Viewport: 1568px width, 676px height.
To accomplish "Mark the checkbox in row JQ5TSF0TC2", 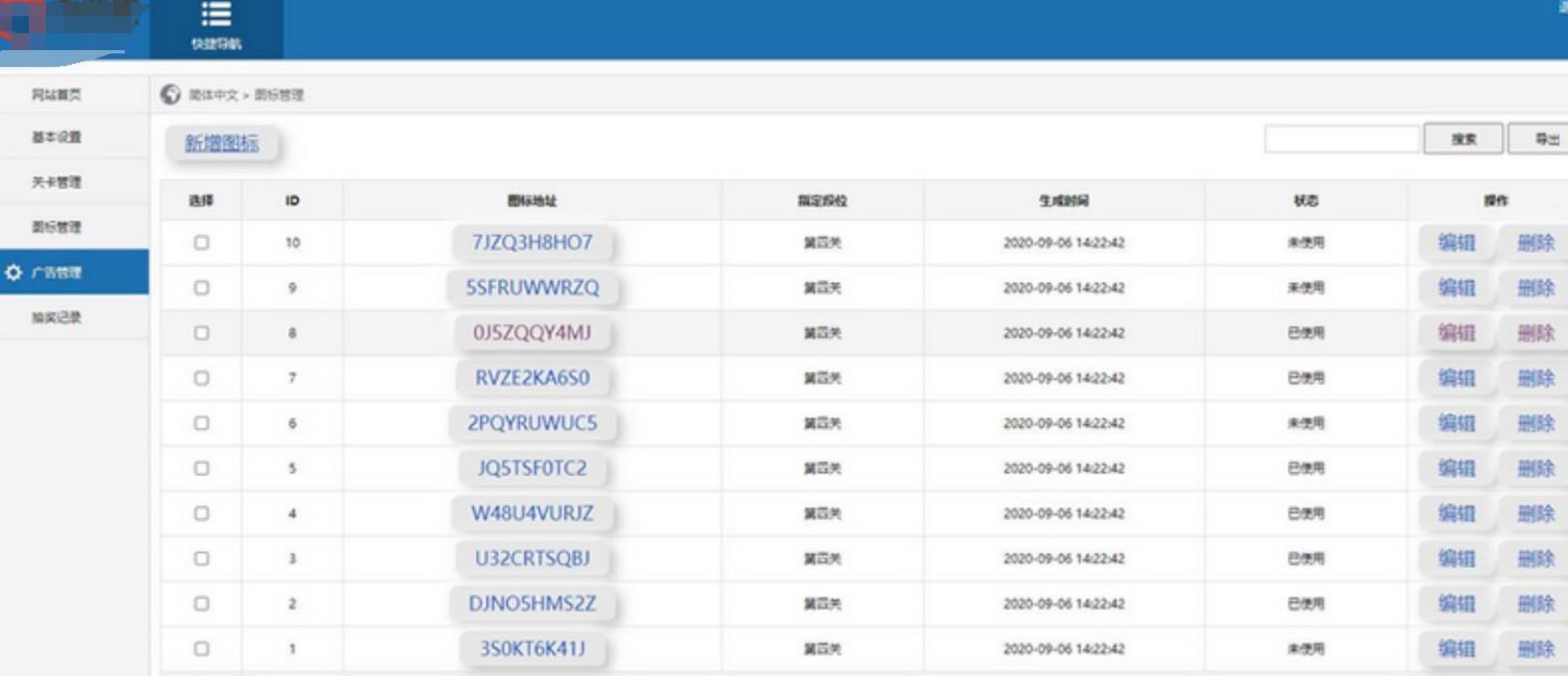I will coord(202,468).
